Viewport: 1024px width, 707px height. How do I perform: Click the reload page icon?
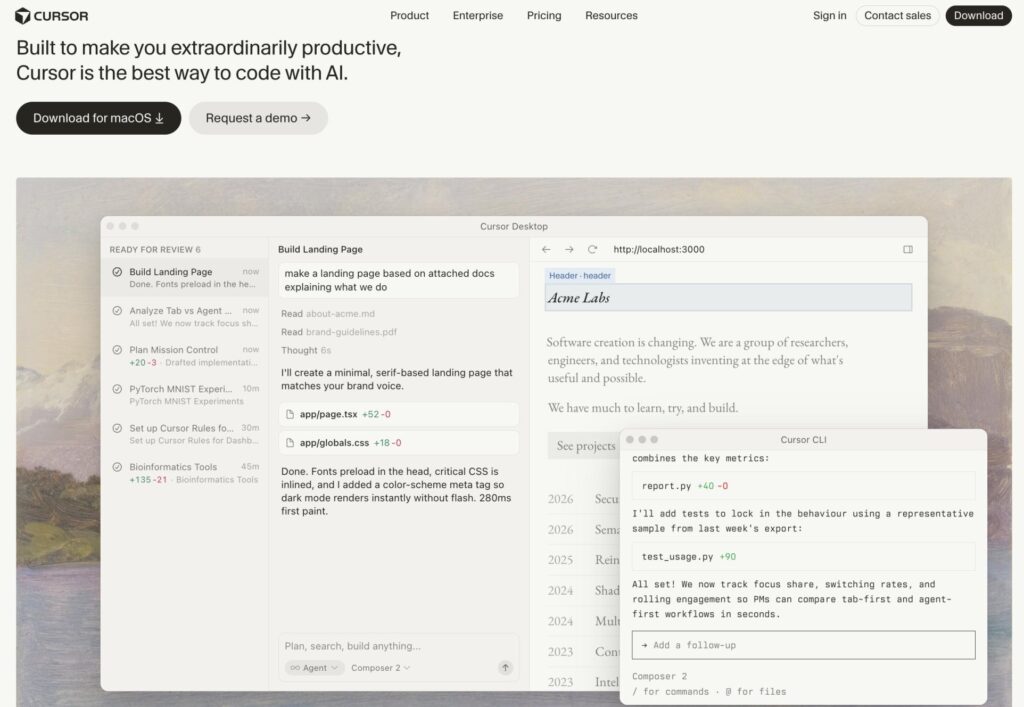coord(592,249)
